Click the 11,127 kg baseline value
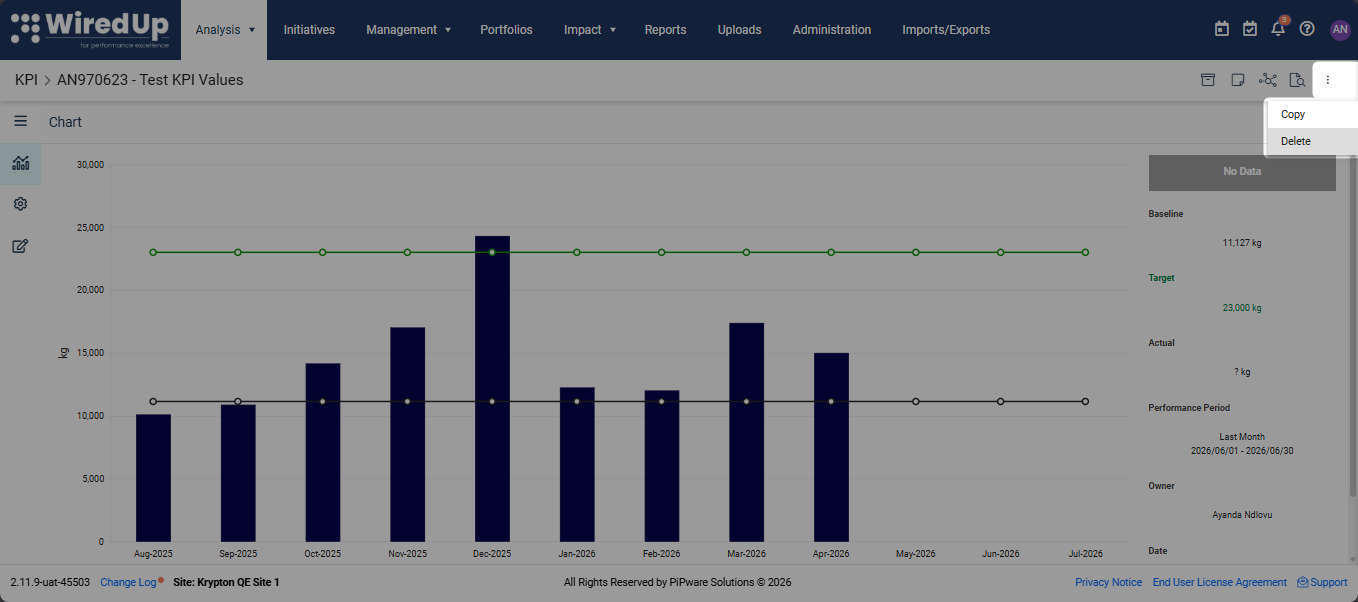The height and width of the screenshot is (602, 1358). pos(1242,243)
